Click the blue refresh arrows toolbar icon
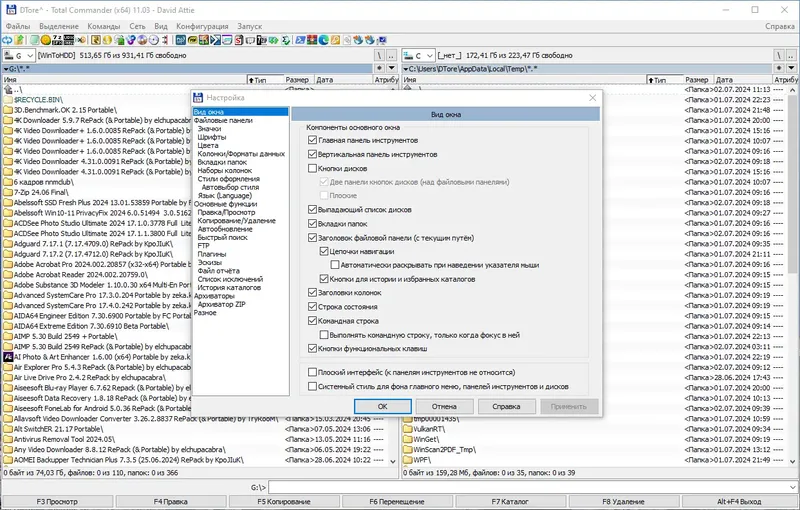Image resolution: width=800 pixels, height=510 pixels. tap(7, 40)
